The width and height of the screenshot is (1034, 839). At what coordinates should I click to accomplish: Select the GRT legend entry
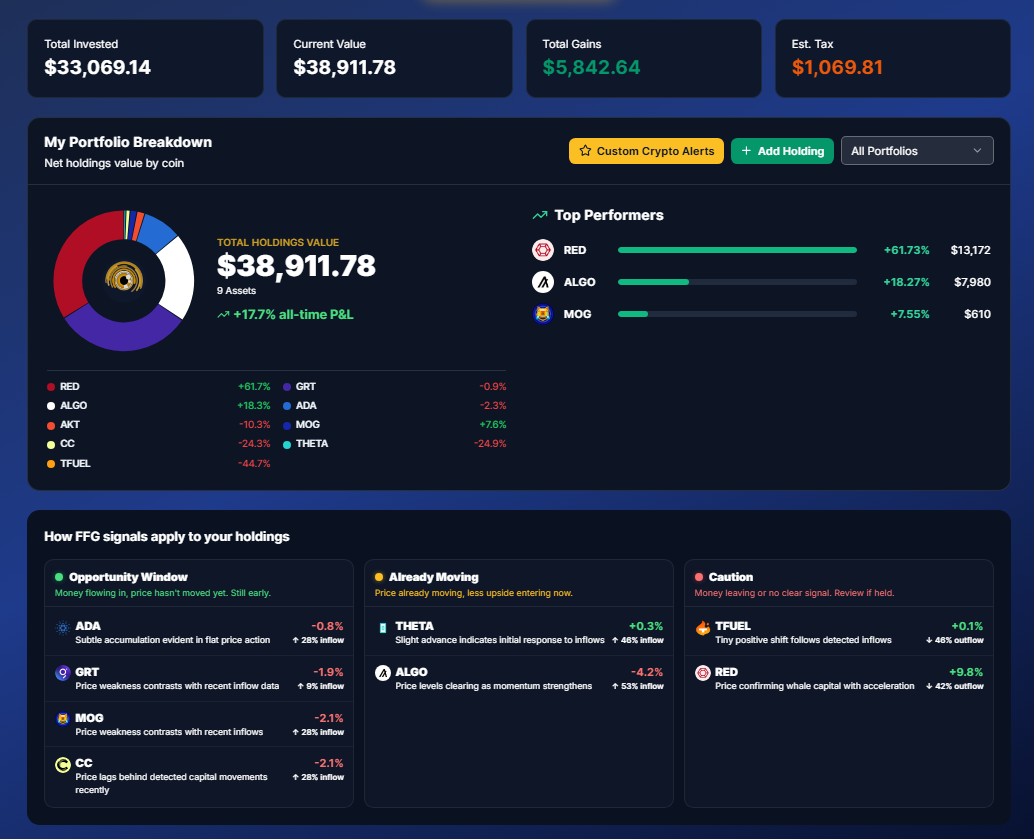(x=394, y=387)
